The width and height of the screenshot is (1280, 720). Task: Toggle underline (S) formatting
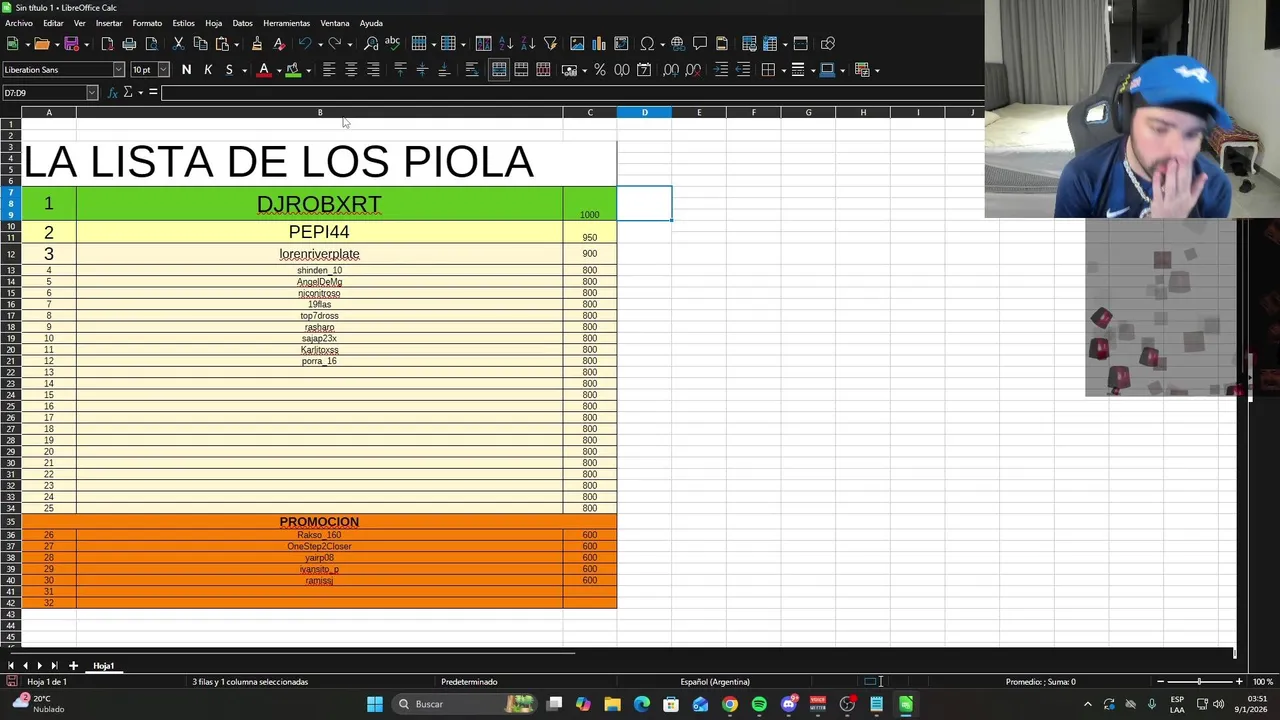[x=229, y=70]
